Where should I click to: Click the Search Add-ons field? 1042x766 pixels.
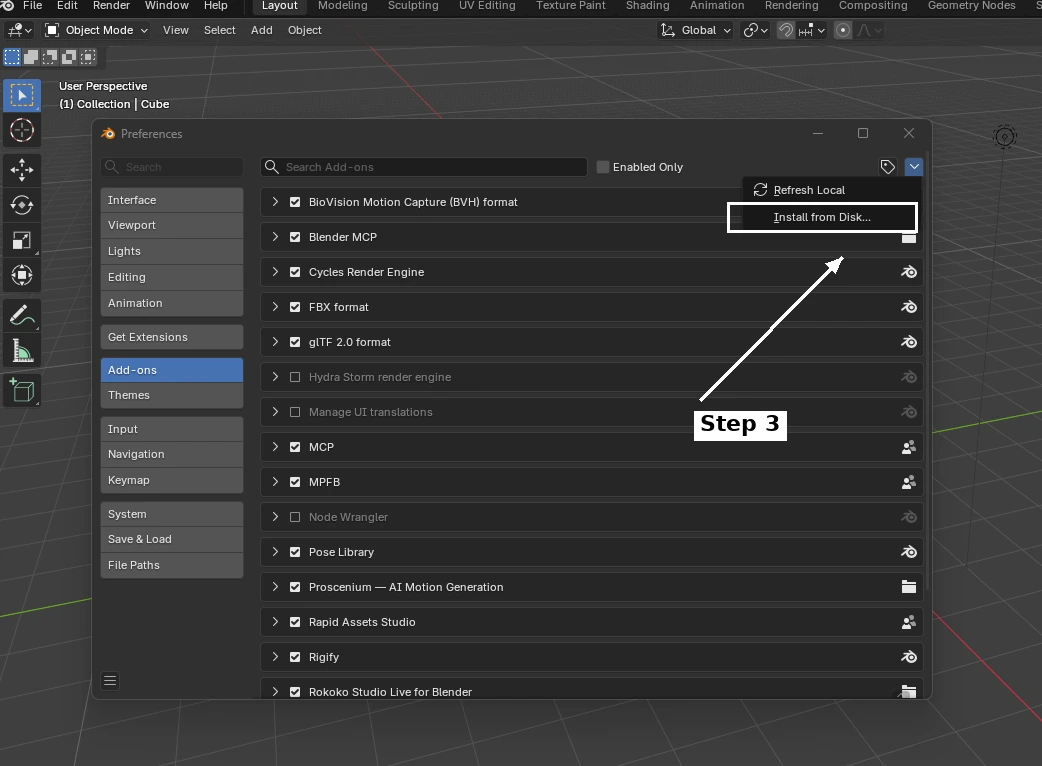click(424, 167)
